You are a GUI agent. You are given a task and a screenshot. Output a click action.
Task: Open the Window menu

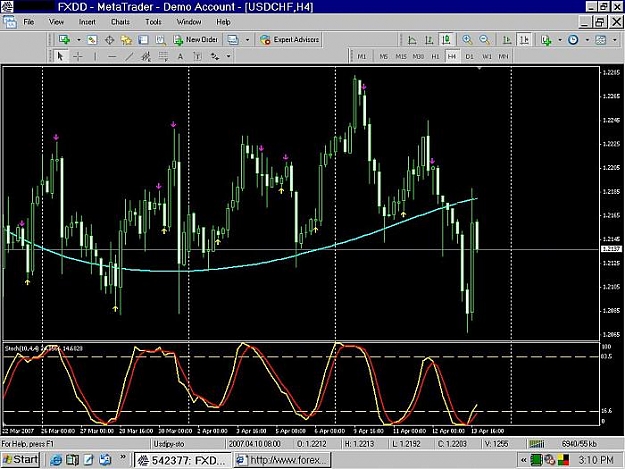(x=189, y=22)
